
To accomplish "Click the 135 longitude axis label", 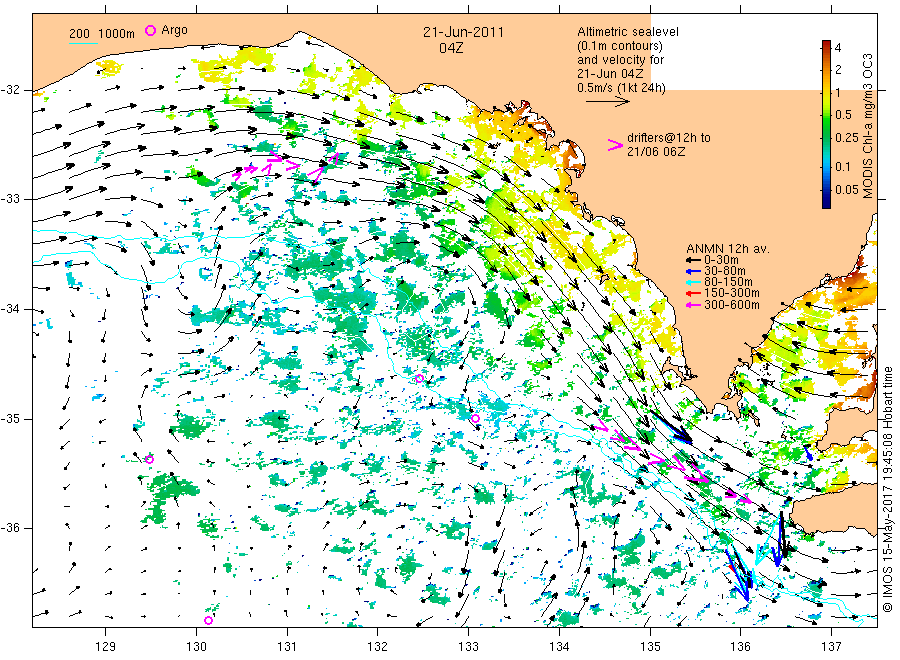I will (x=650, y=647).
